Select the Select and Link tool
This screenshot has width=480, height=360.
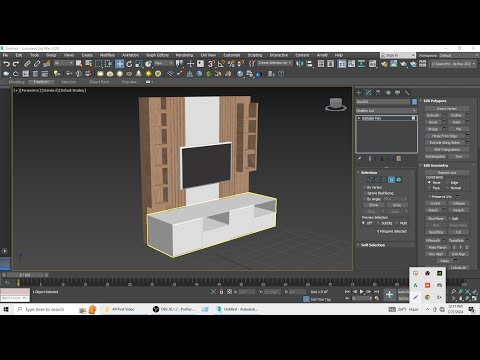click(27, 64)
